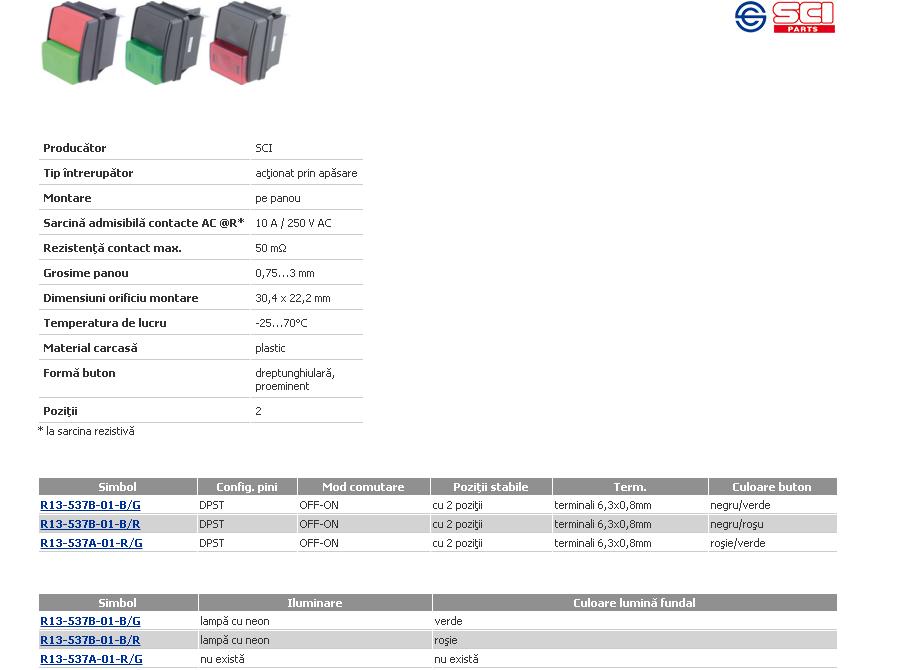Select 'cu 2 poziţii' in R13-537B-01-B/G row

coord(457,505)
